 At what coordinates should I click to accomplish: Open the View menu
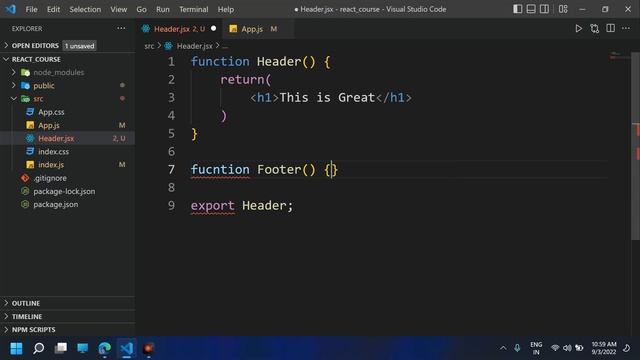click(118, 9)
